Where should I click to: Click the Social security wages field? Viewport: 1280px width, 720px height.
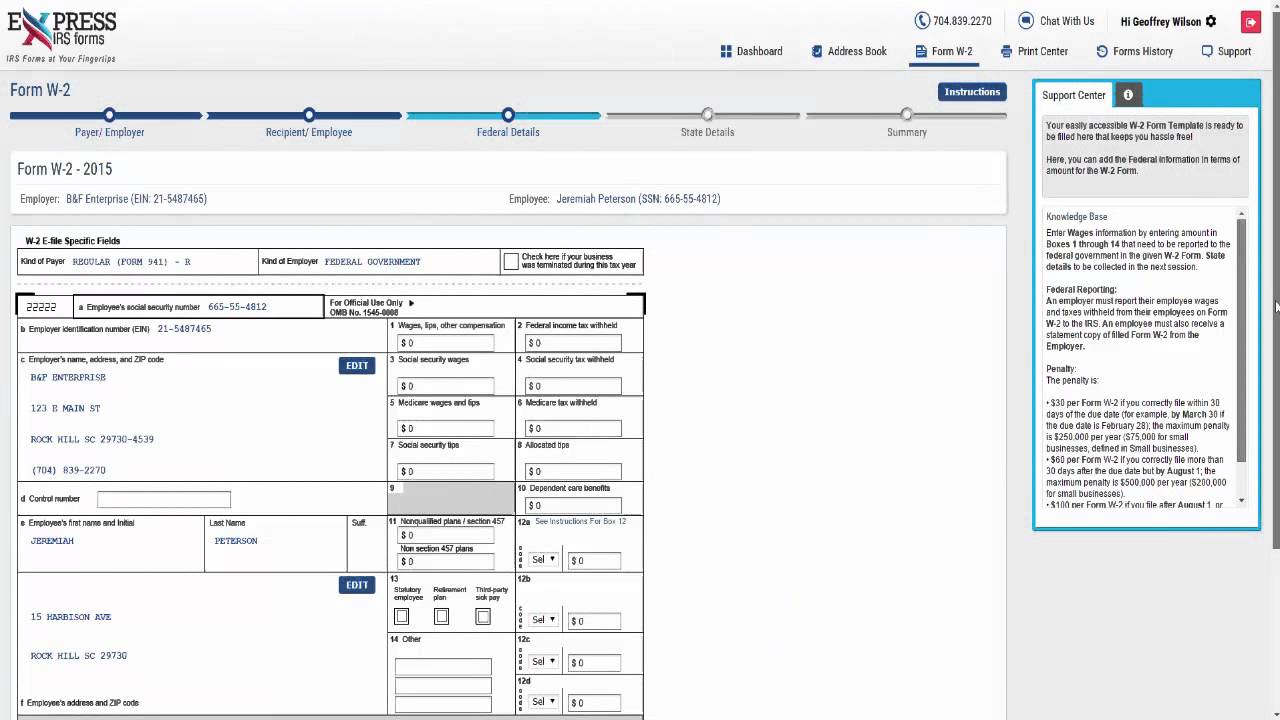[446, 386]
